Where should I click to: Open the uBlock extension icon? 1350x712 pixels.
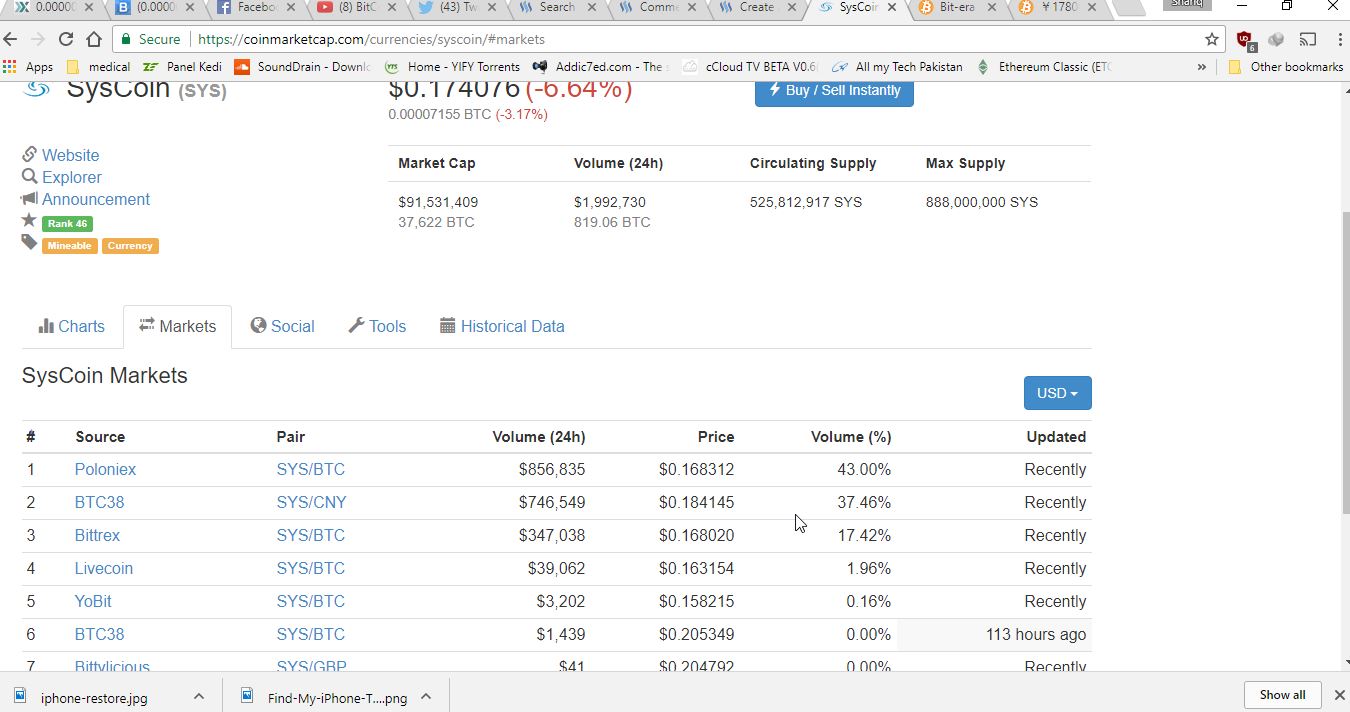[x=1245, y=41]
